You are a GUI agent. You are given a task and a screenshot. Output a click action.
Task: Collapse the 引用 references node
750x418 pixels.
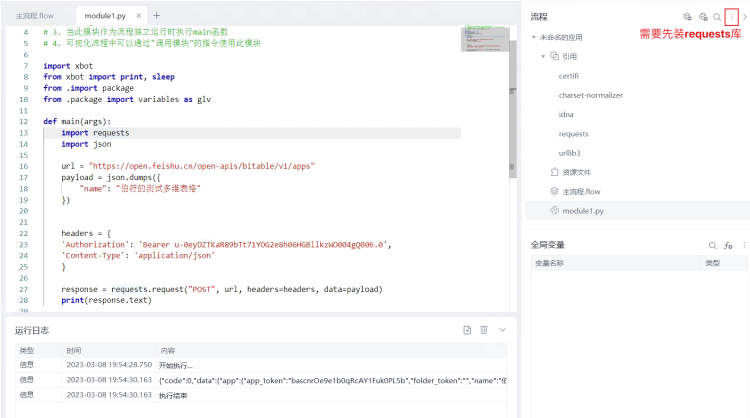(x=544, y=57)
